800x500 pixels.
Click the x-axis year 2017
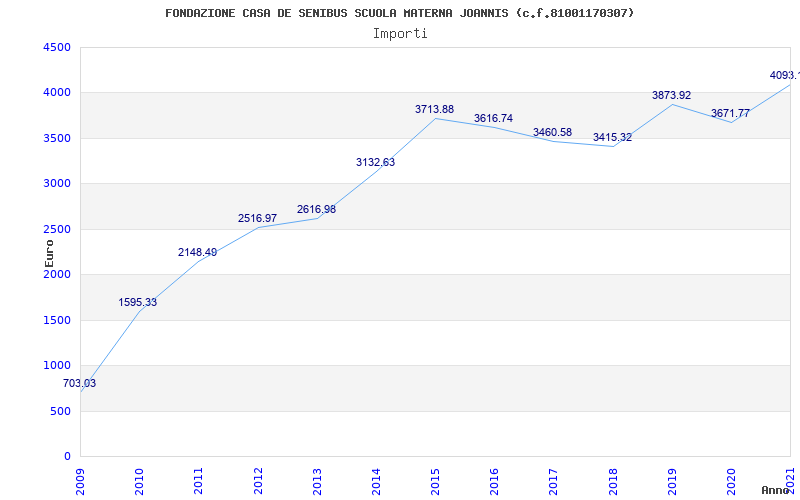coord(554,482)
